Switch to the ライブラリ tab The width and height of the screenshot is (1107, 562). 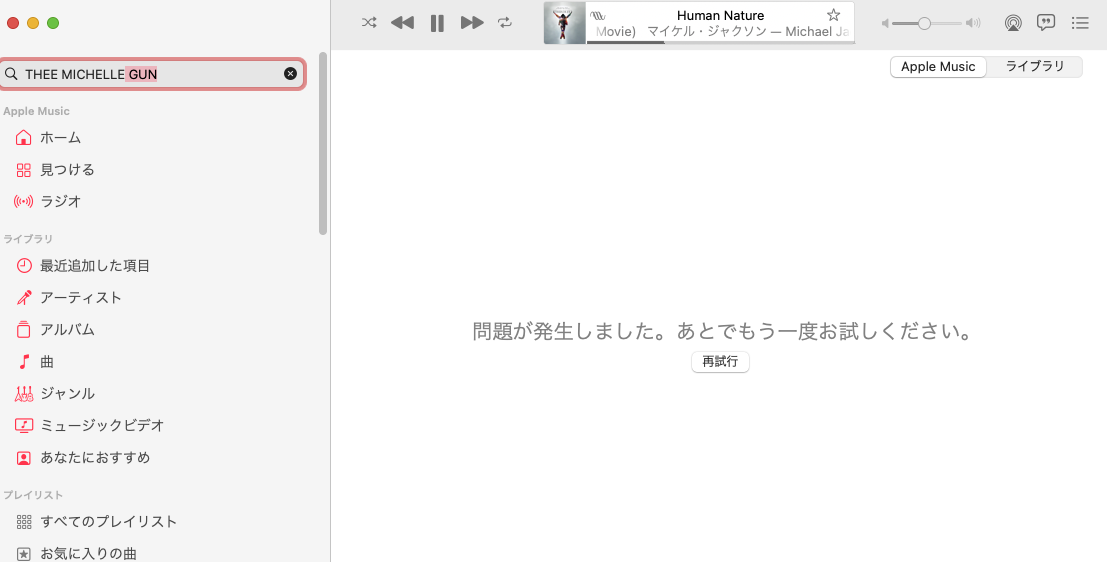tap(1034, 67)
